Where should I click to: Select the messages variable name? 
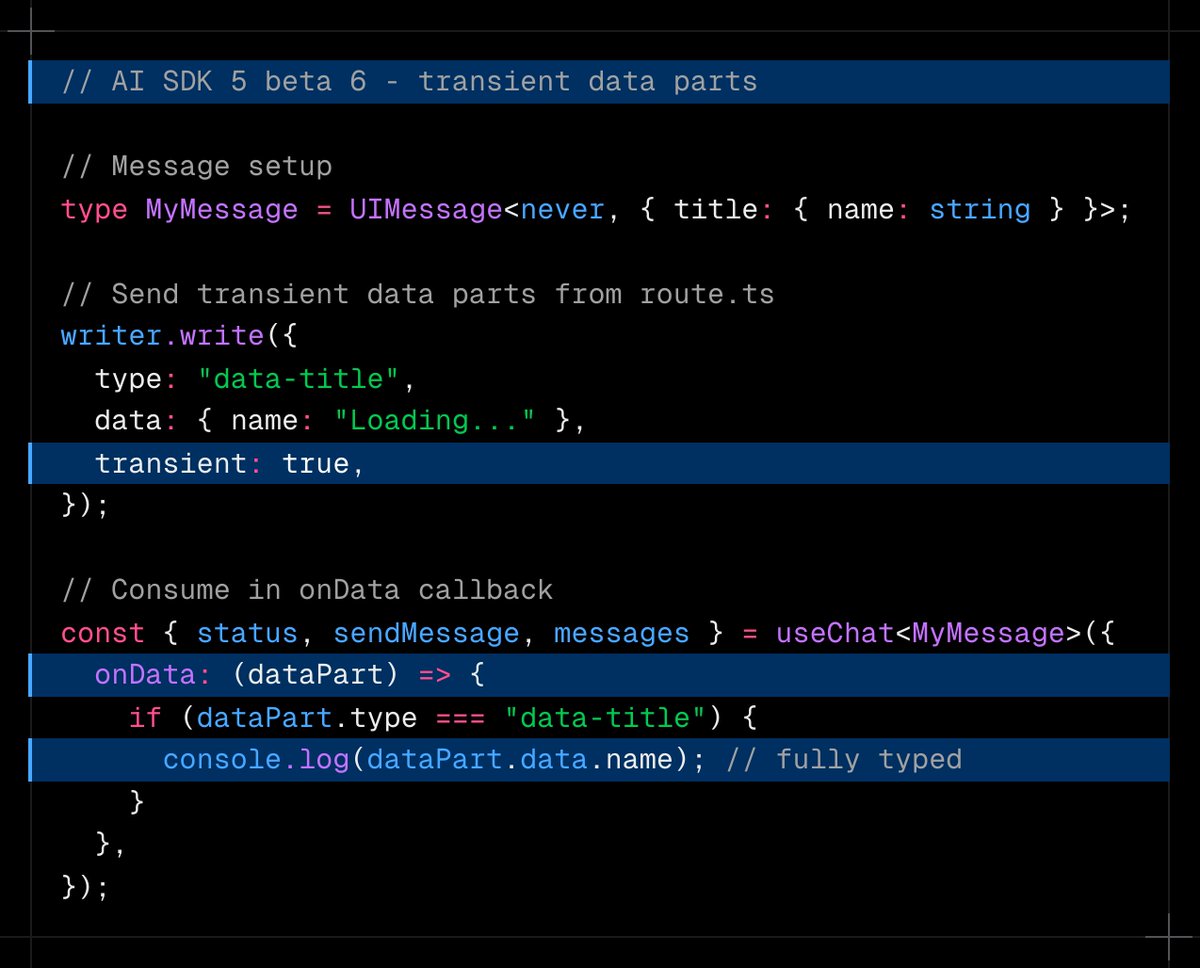tap(620, 632)
